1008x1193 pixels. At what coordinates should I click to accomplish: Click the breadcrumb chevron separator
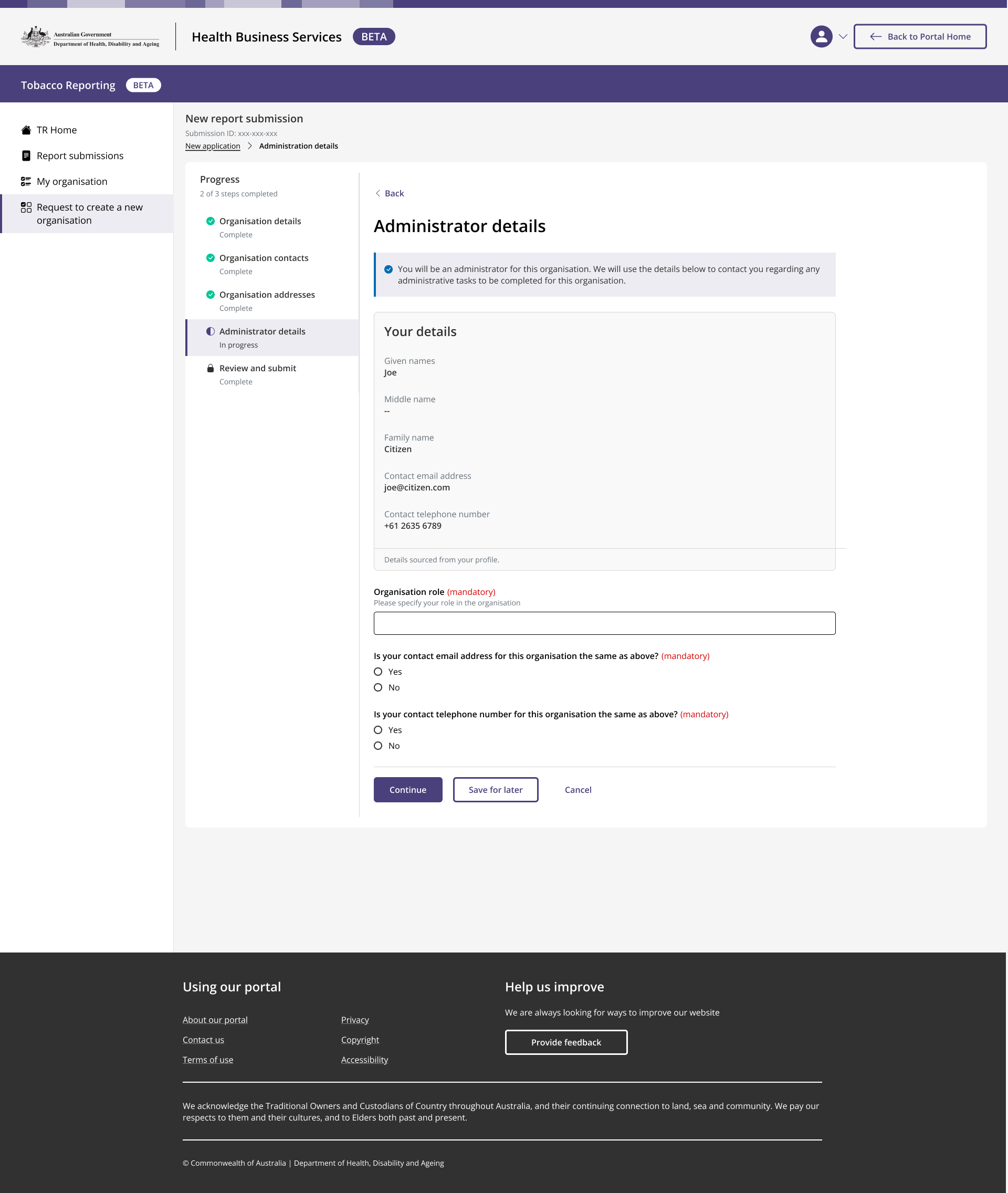tap(250, 146)
